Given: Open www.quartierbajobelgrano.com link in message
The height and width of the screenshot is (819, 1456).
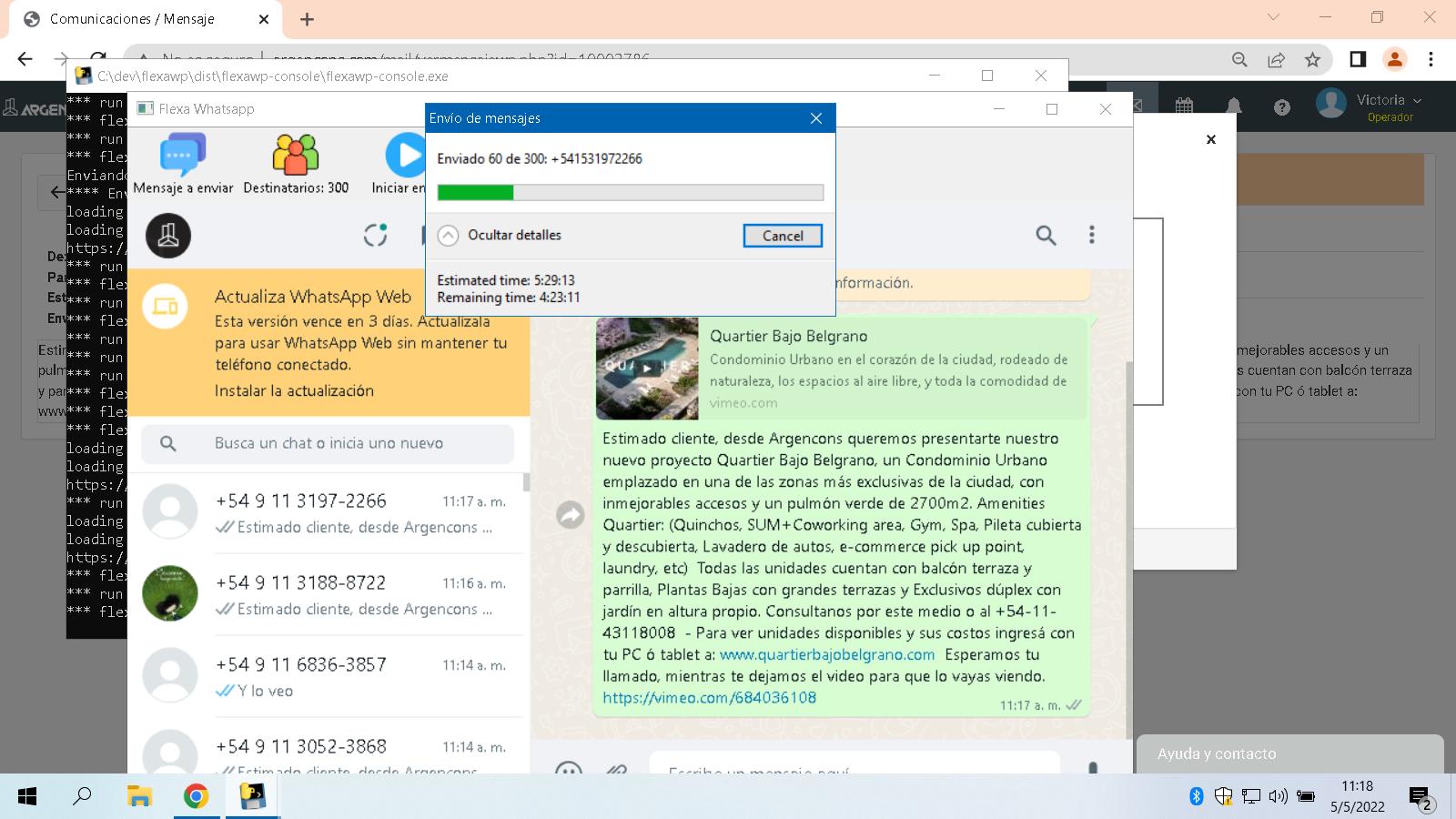Looking at the screenshot, I should click(x=827, y=654).
